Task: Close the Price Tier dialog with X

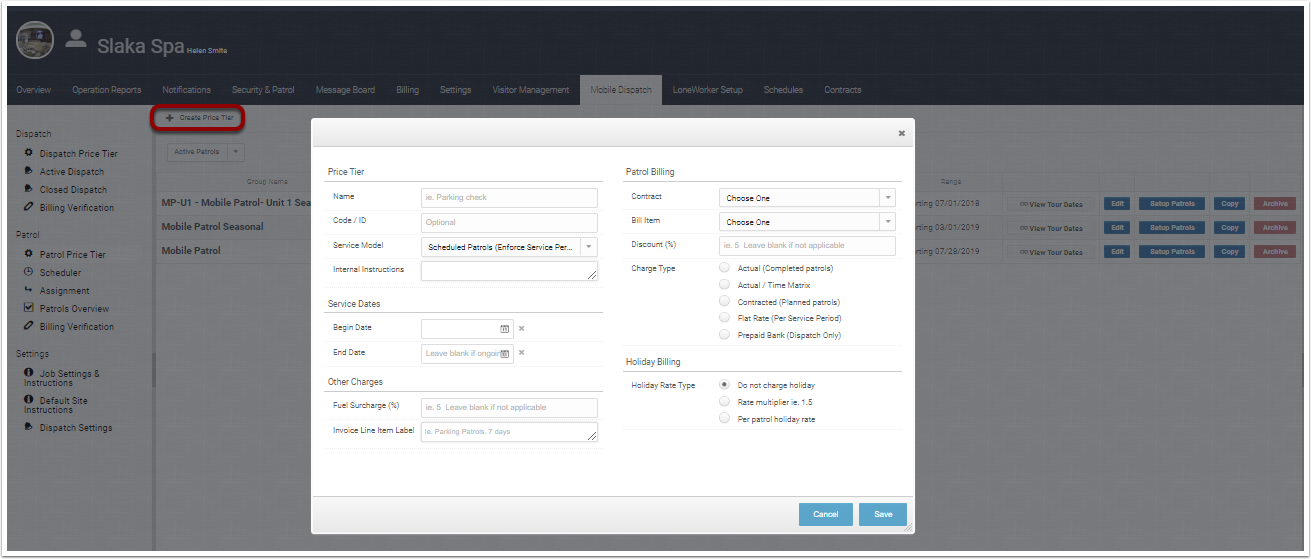Action: [x=901, y=133]
